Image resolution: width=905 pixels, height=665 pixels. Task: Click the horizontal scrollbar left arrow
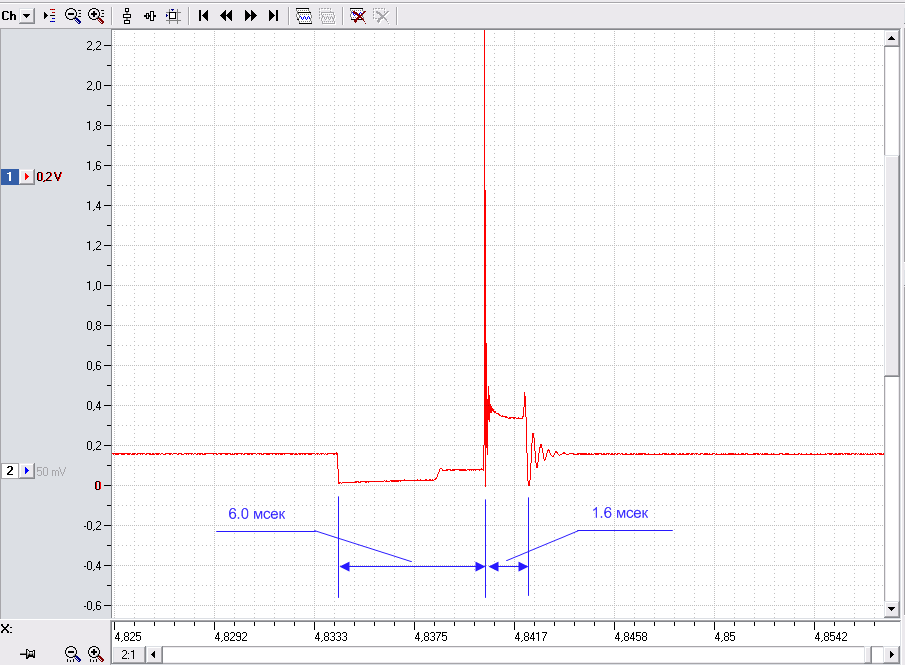154,655
